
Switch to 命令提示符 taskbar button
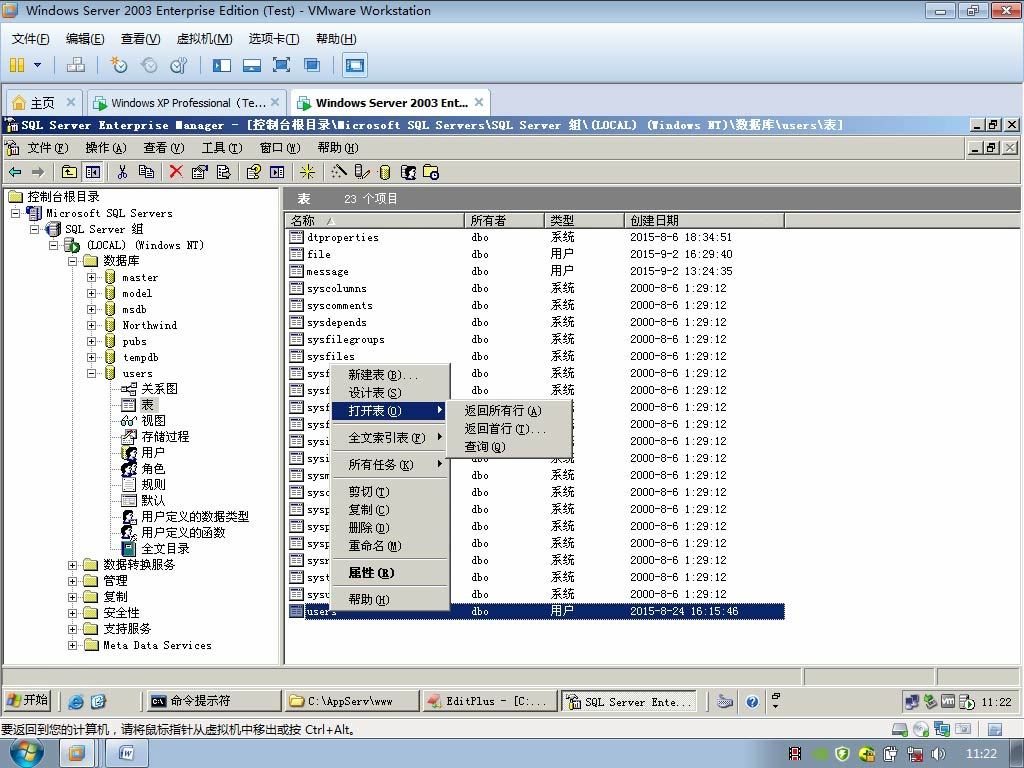tap(212, 701)
